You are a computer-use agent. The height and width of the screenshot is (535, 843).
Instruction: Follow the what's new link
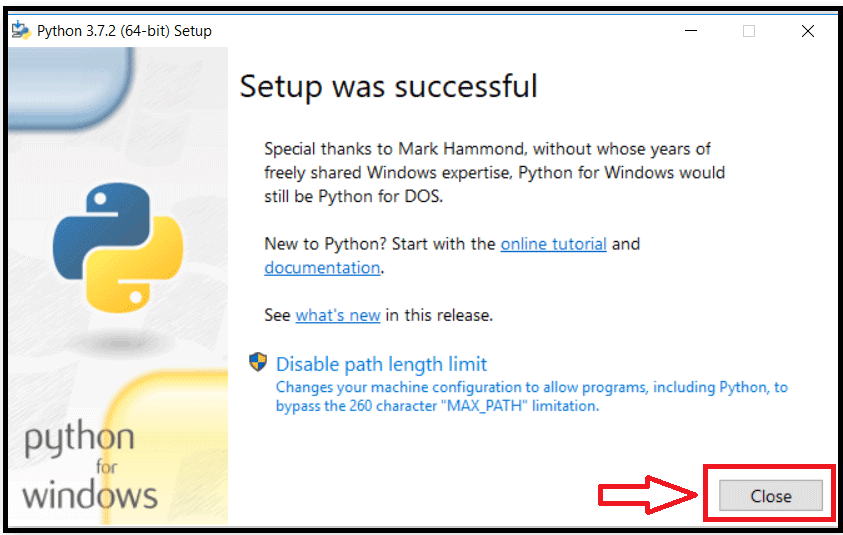click(337, 315)
